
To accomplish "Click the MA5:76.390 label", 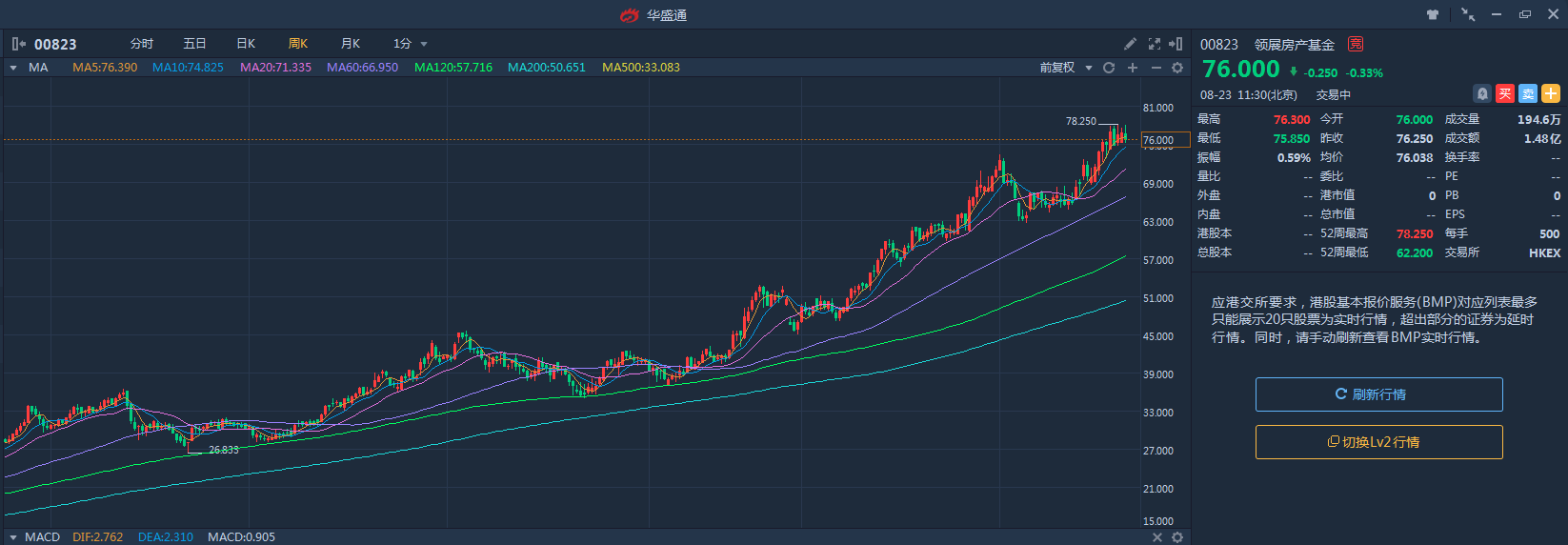I will click(105, 68).
